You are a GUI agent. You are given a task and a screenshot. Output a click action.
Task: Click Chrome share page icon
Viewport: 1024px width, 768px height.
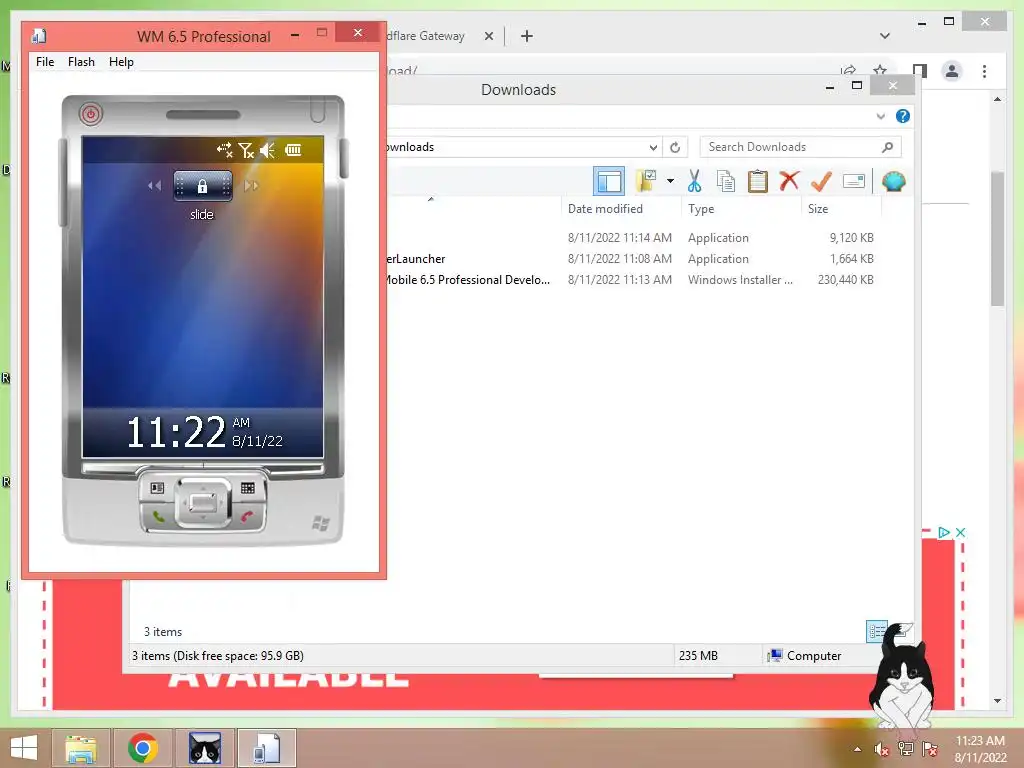pyautogui.click(x=848, y=70)
